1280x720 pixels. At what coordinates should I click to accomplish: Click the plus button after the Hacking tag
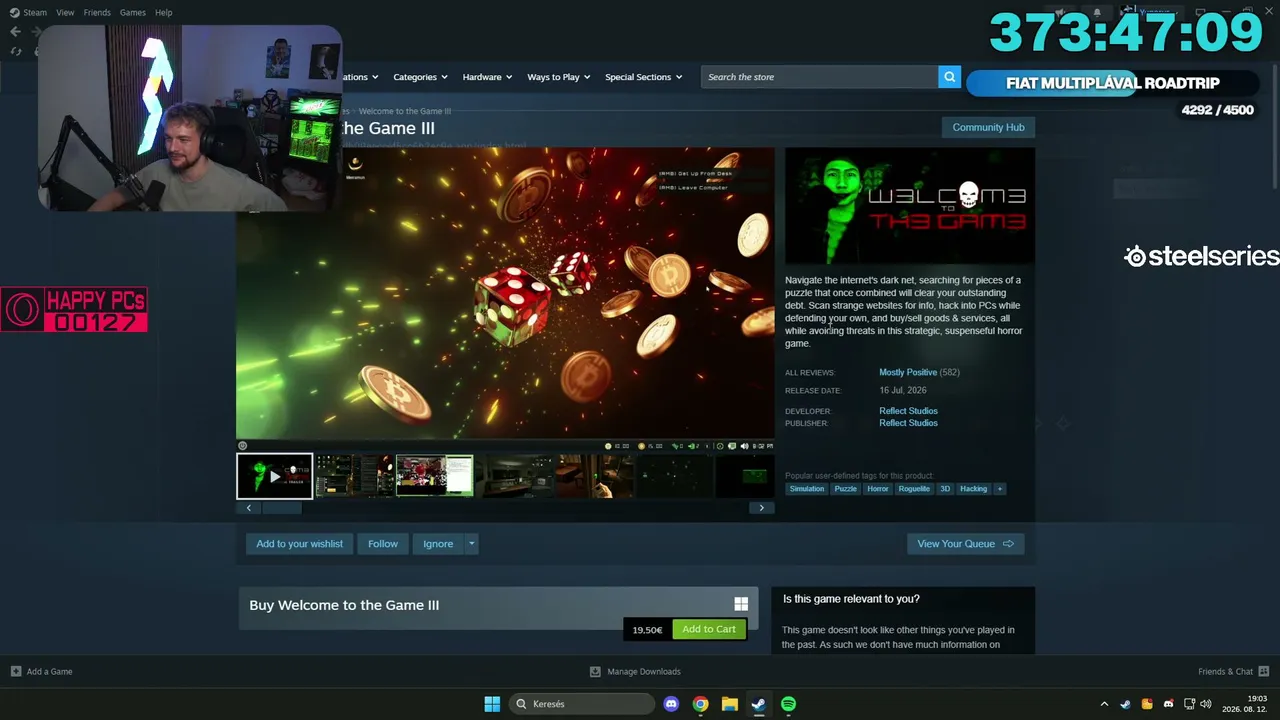[x=1000, y=489]
